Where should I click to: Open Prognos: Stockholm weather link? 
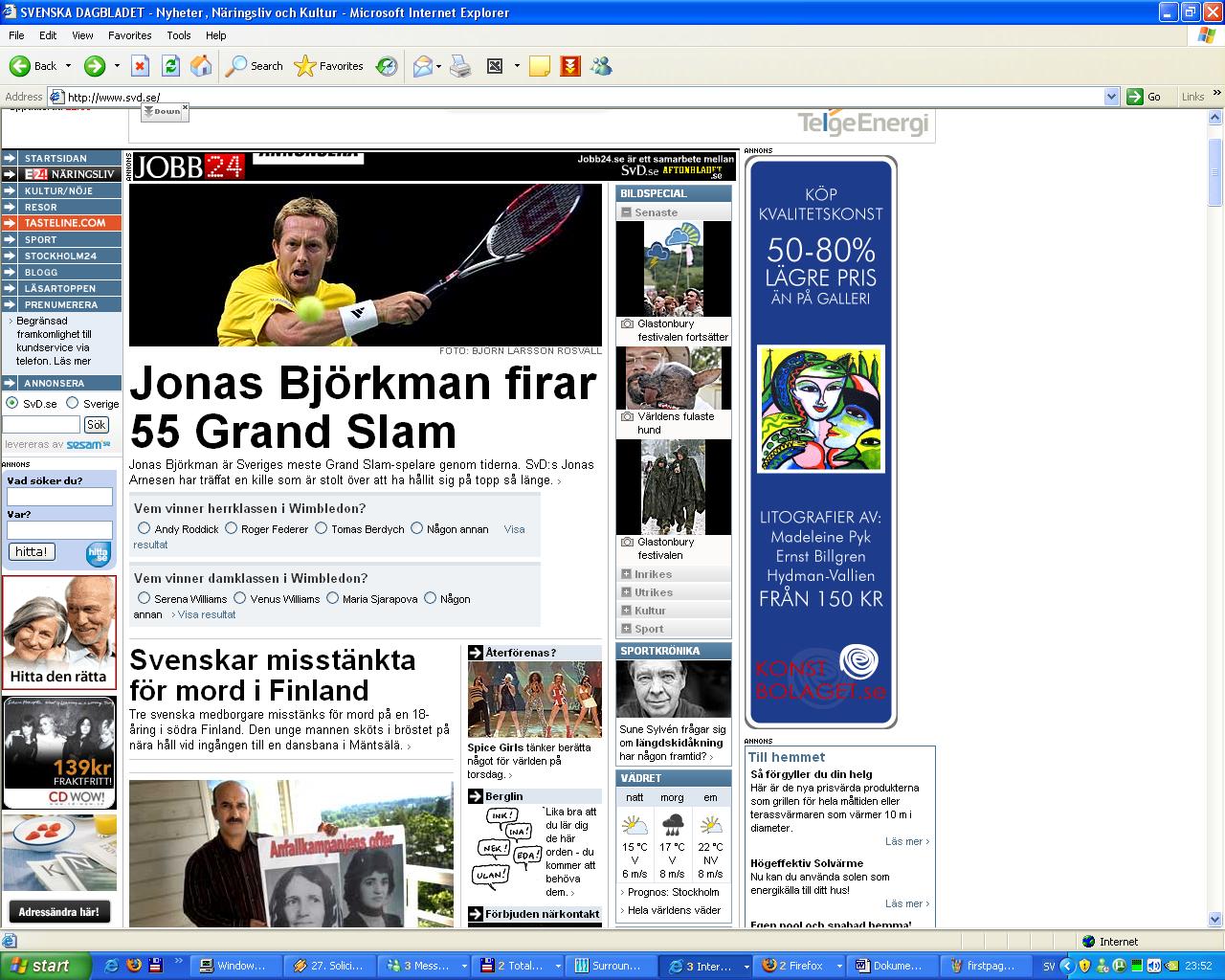coord(673,892)
